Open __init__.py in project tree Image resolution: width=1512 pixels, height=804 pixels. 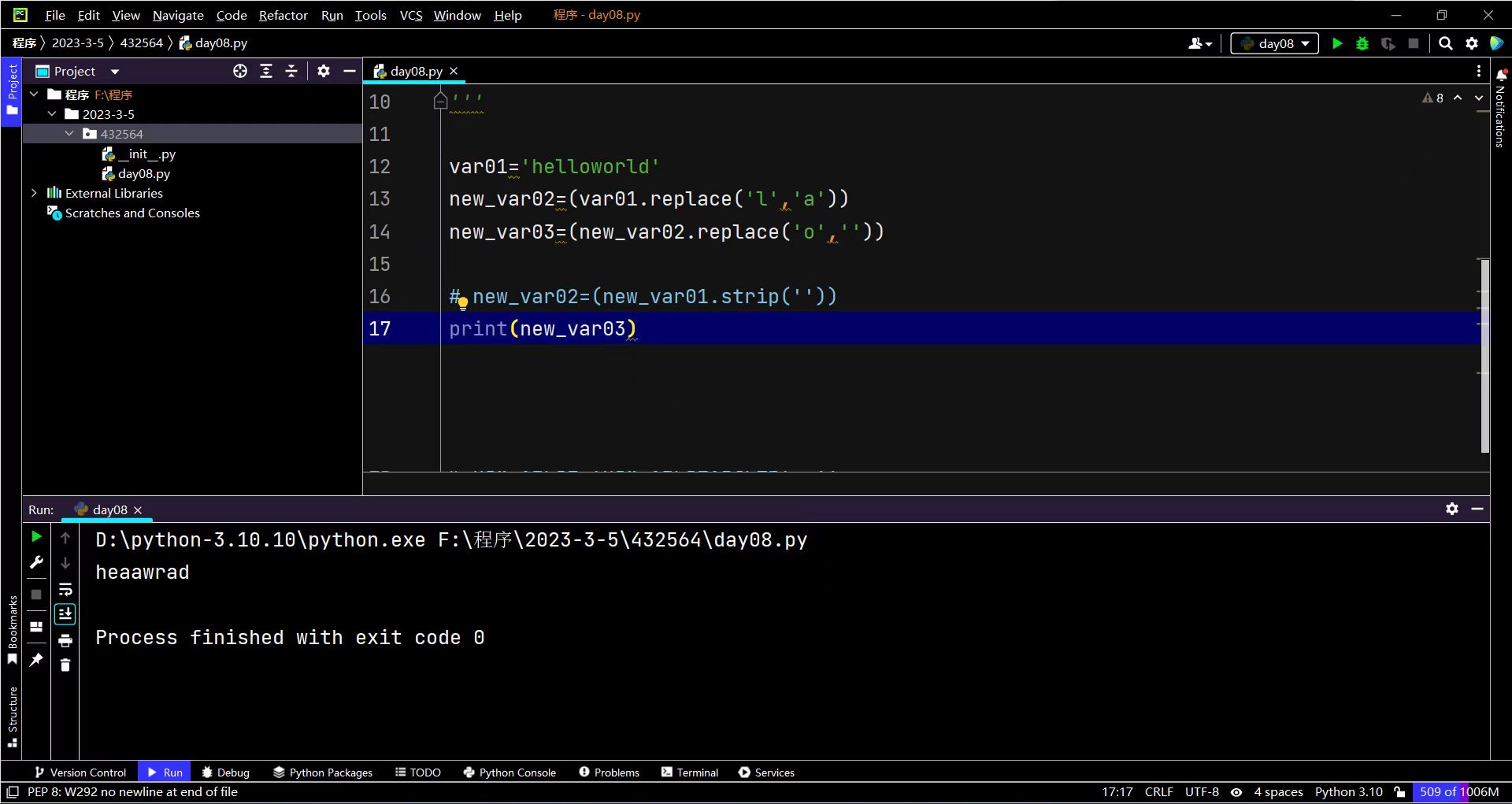click(146, 154)
